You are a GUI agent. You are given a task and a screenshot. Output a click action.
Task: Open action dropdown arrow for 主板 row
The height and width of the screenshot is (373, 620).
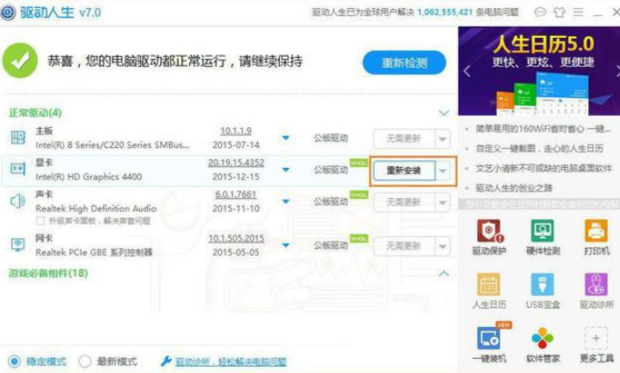click(442, 139)
